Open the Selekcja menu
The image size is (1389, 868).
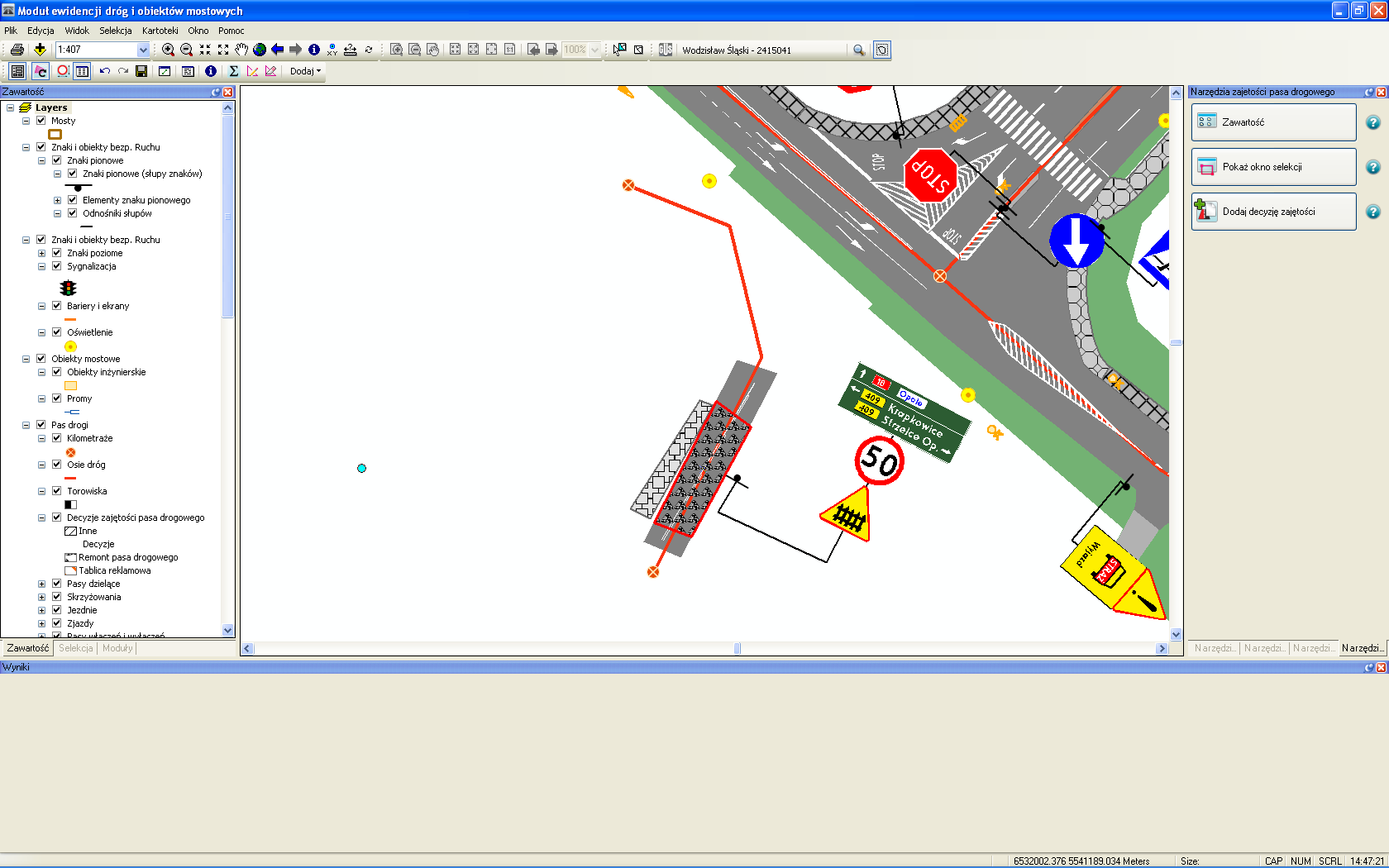click(116, 31)
